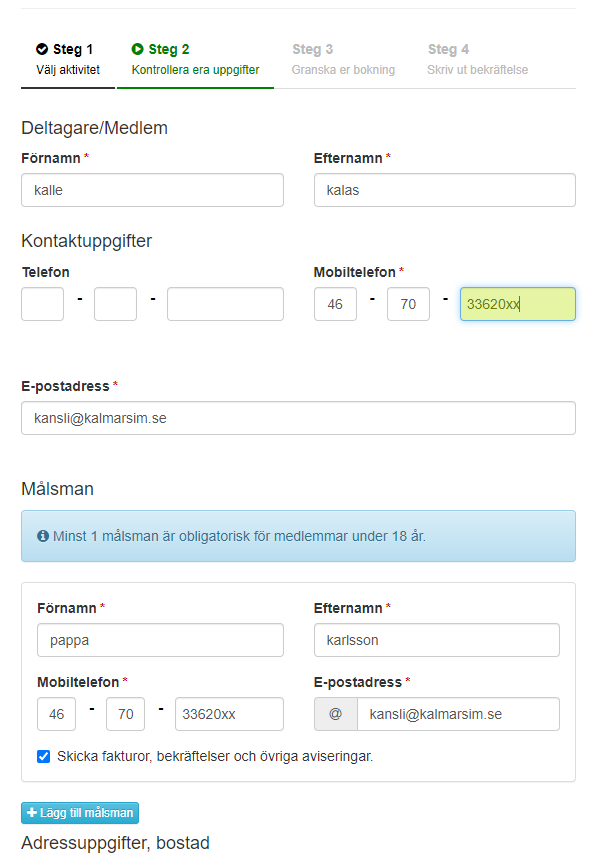
Task: Click the guardian Förnamn field containing pappa
Action: (160, 640)
